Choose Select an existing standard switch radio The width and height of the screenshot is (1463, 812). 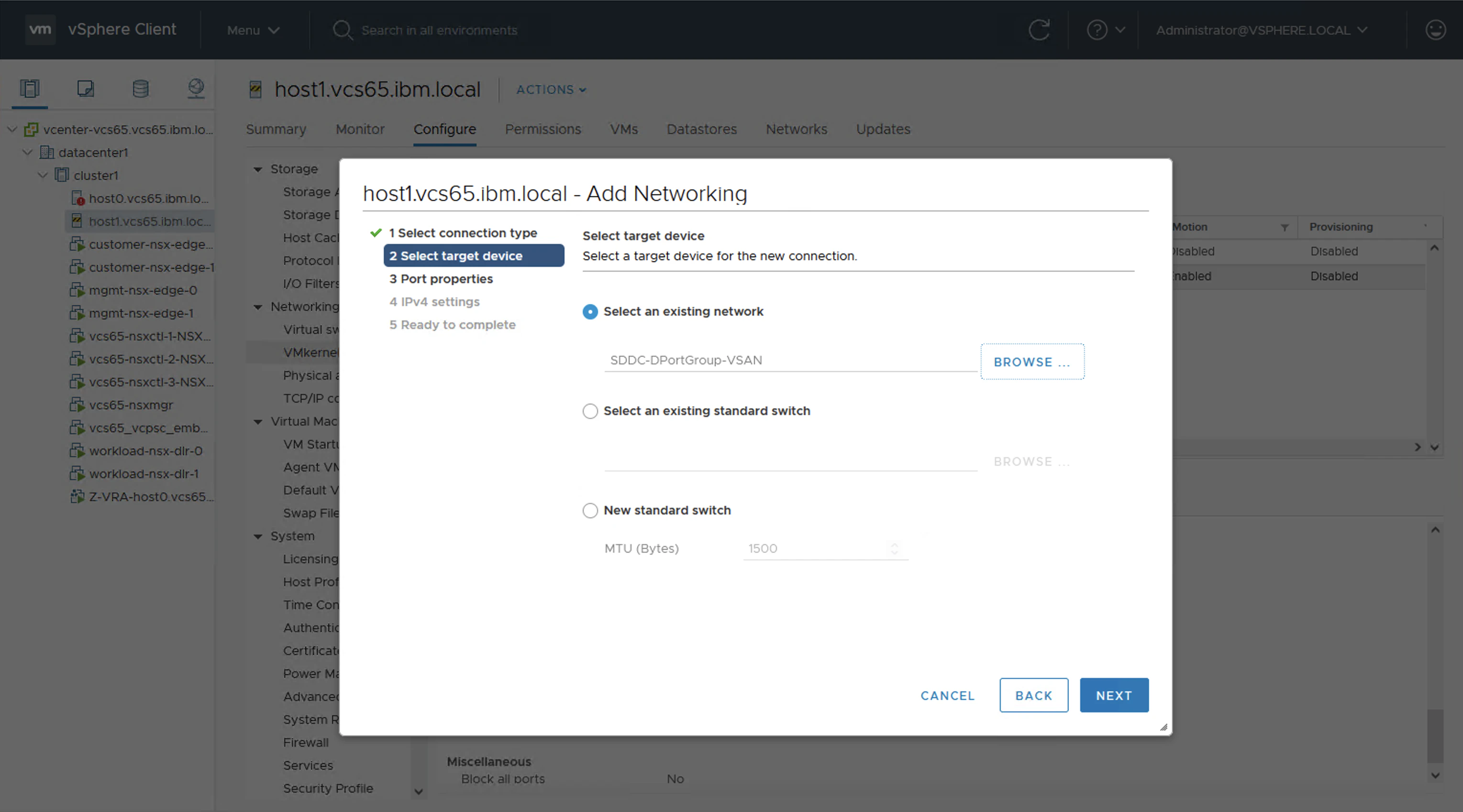pos(590,411)
